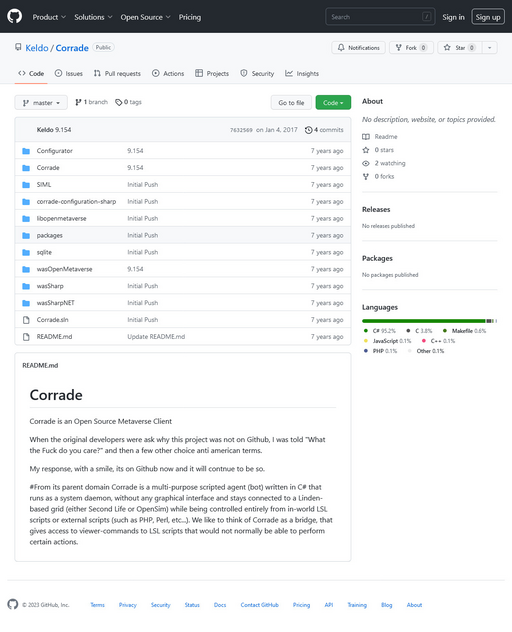Click the tags icon near 0 tags
The height and width of the screenshot is (632, 512).
[119, 102]
